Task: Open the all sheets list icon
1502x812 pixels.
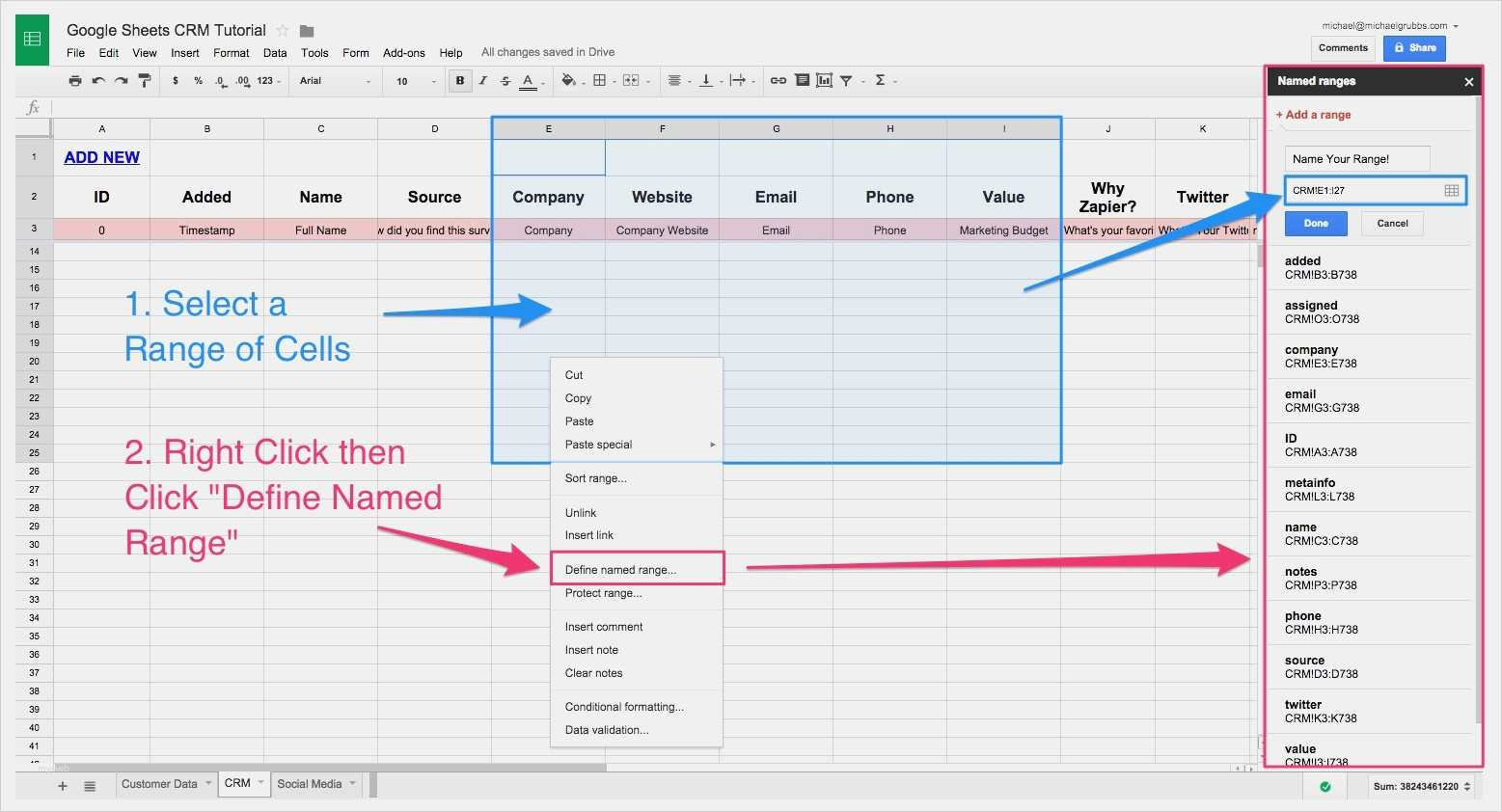Action: [90, 786]
